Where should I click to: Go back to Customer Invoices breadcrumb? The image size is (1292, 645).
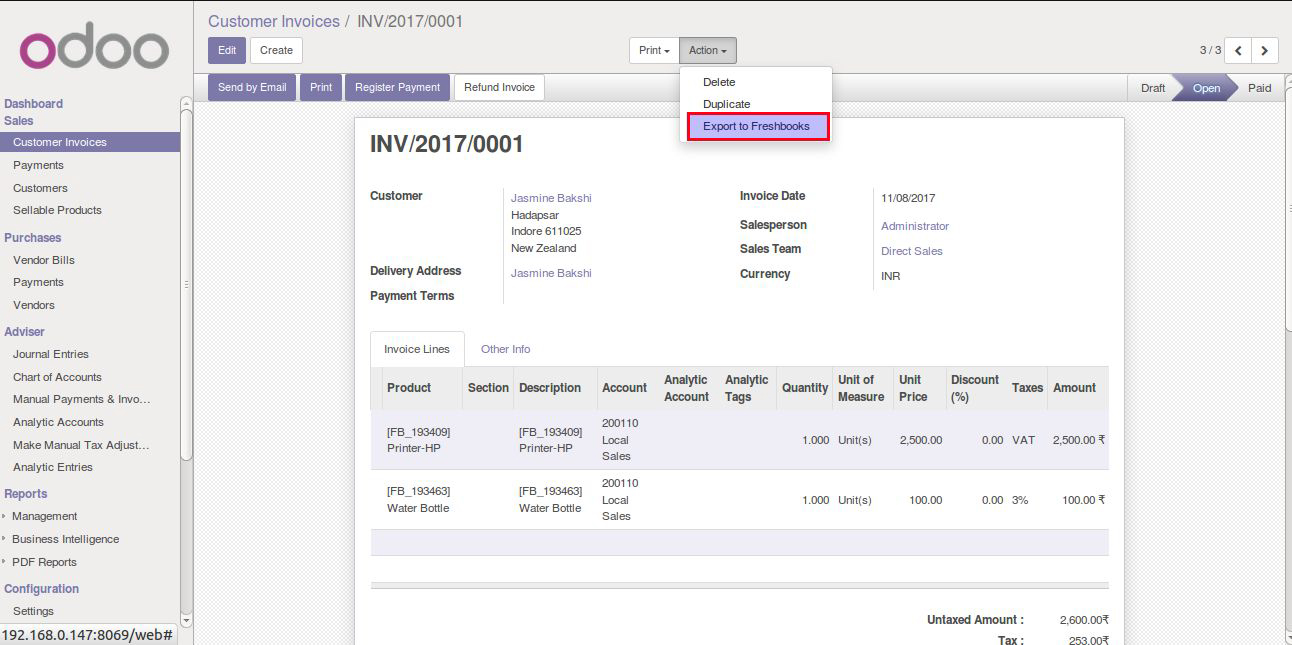[274, 21]
